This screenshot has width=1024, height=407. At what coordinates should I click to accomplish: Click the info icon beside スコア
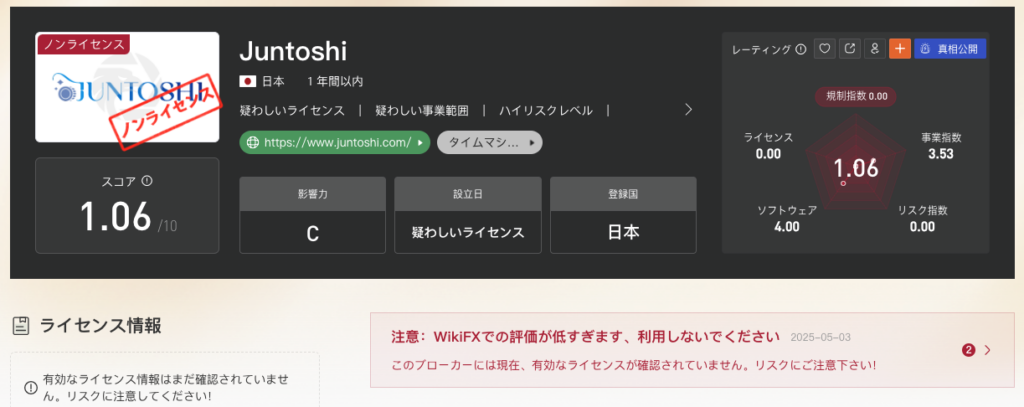[x=147, y=181]
